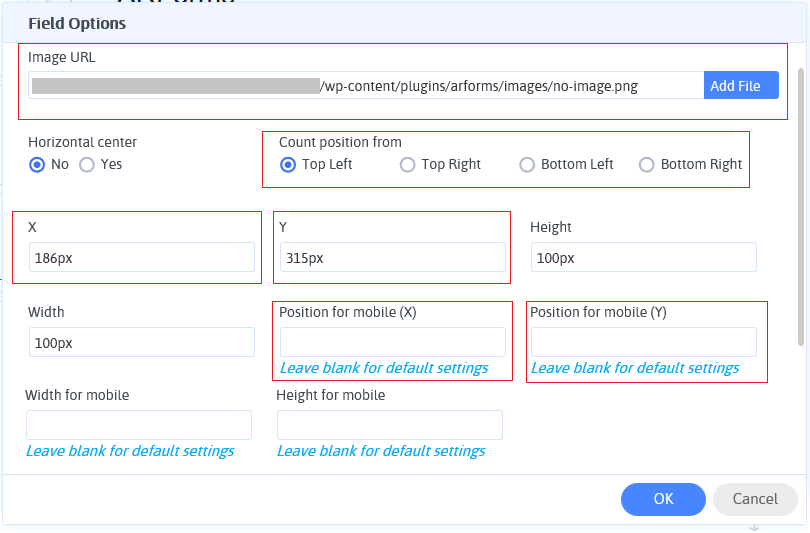This screenshot has width=810, height=533.
Task: Click the X position input field
Action: [x=141, y=257]
